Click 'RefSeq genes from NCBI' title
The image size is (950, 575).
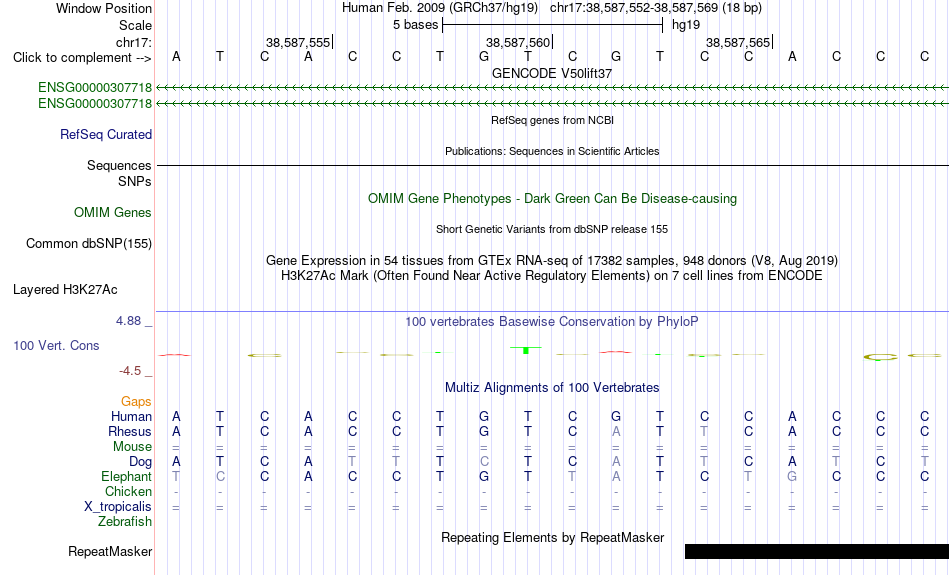[553, 121]
